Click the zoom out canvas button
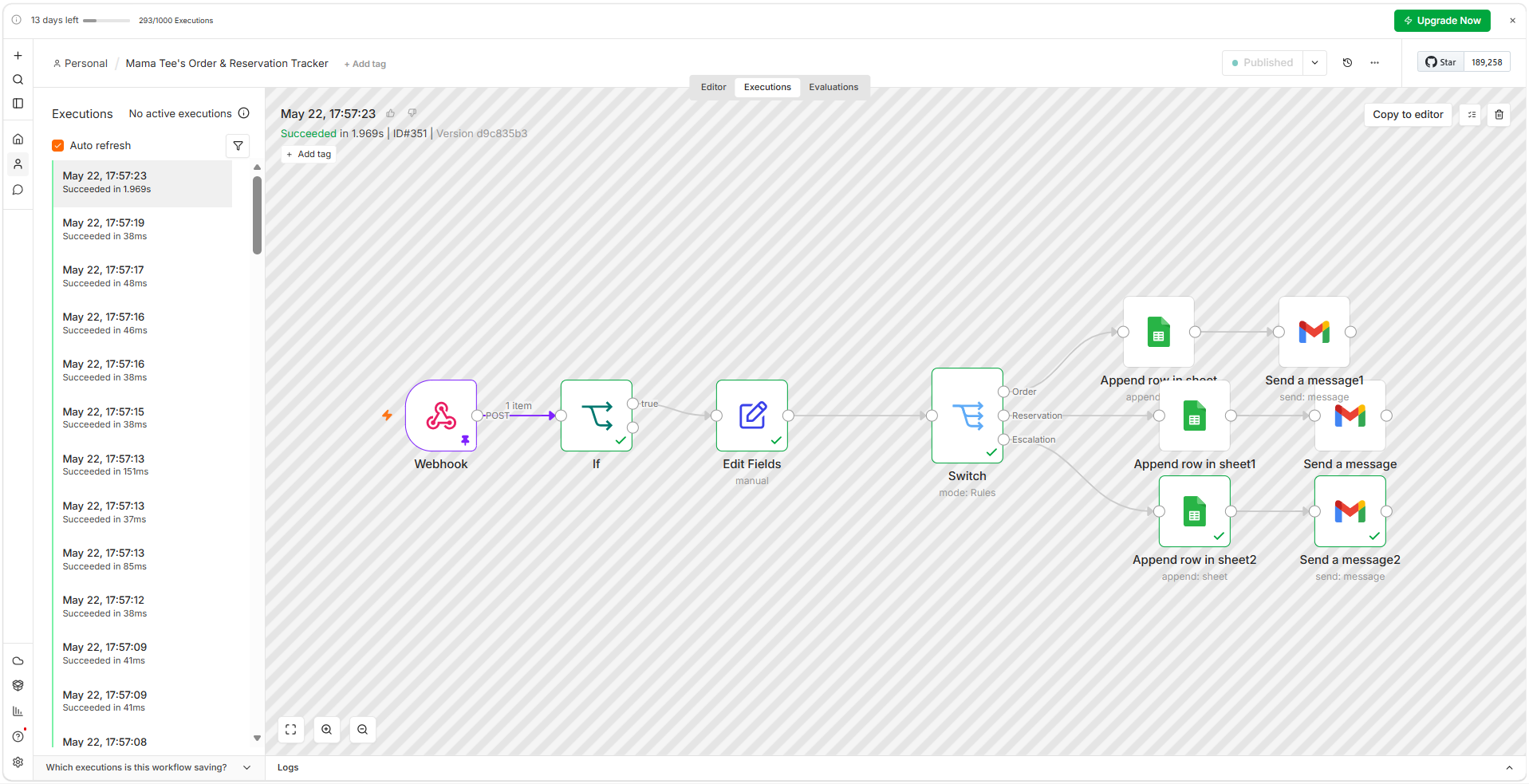 point(363,730)
